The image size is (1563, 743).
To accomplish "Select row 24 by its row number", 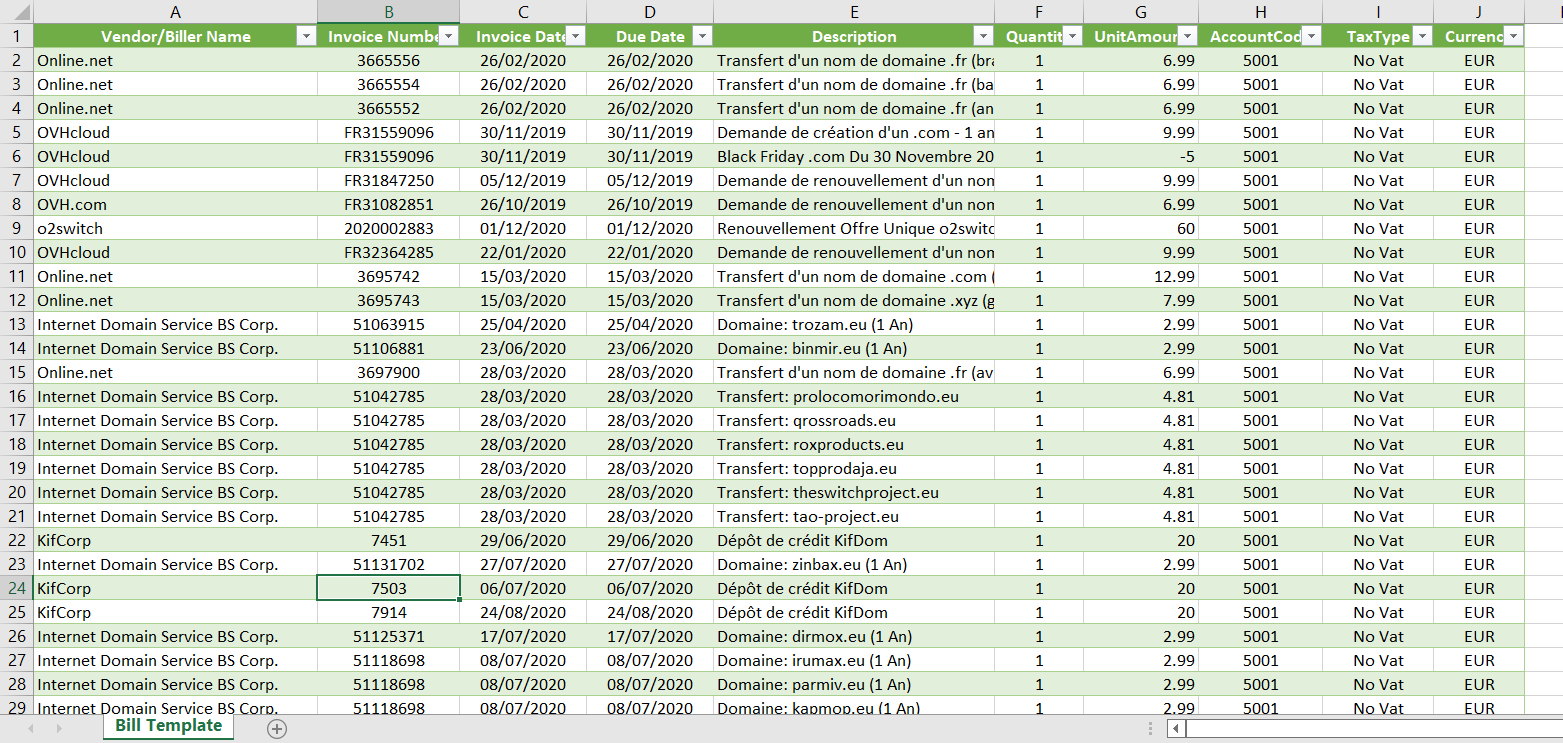I will click(17, 588).
